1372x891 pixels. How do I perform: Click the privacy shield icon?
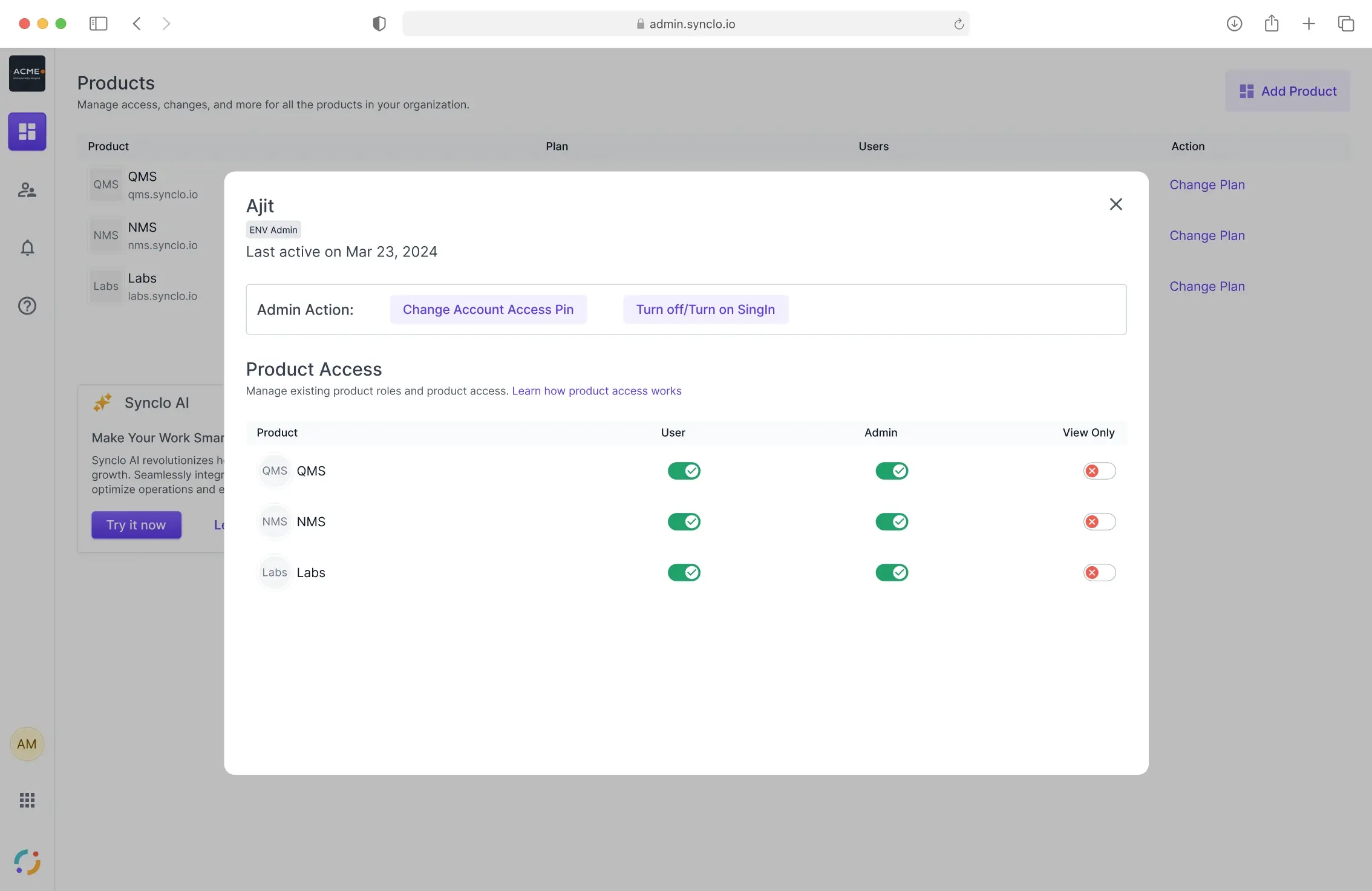click(379, 24)
